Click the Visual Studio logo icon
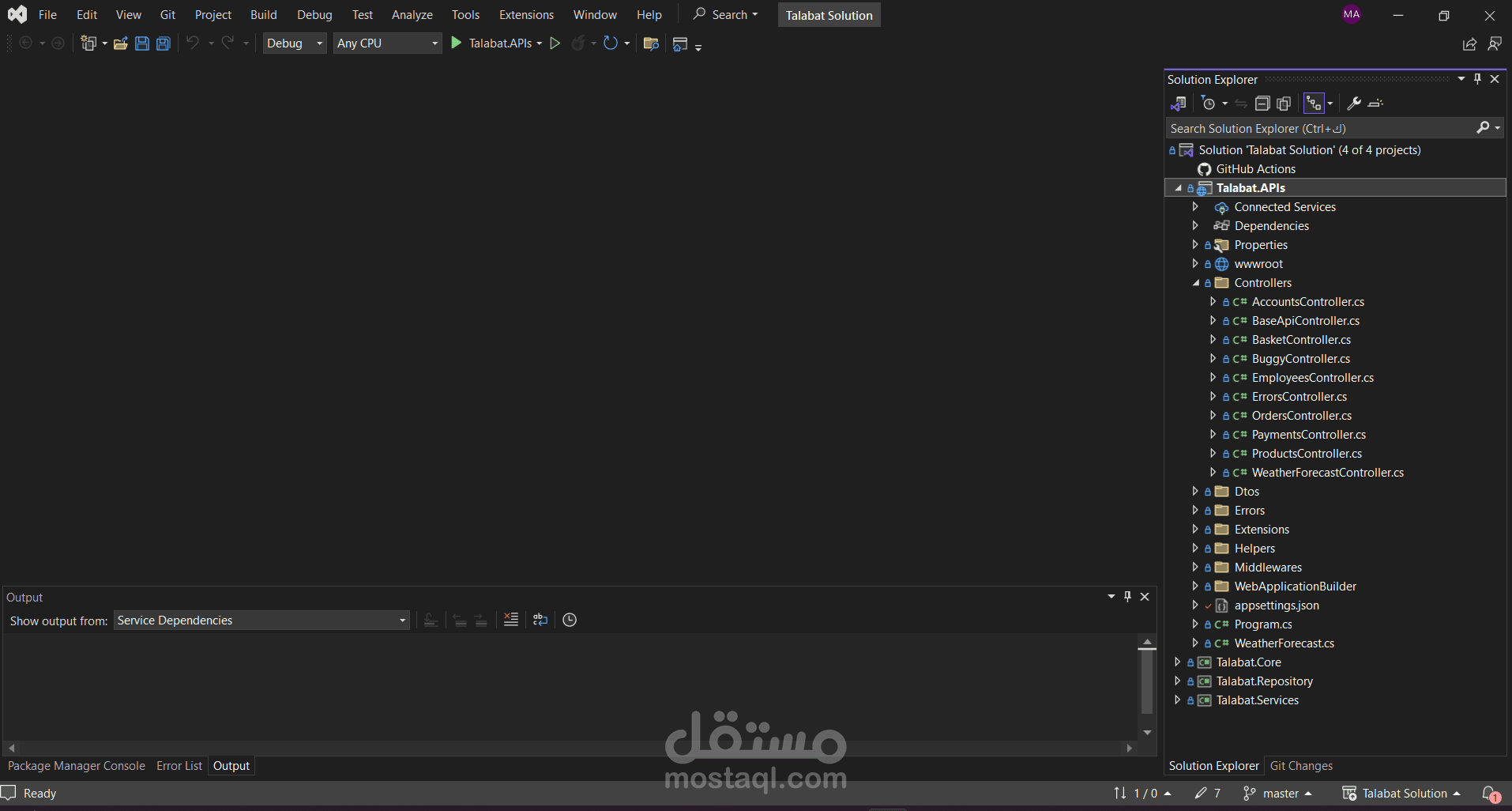This screenshot has width=1512, height=811. pos(17,14)
